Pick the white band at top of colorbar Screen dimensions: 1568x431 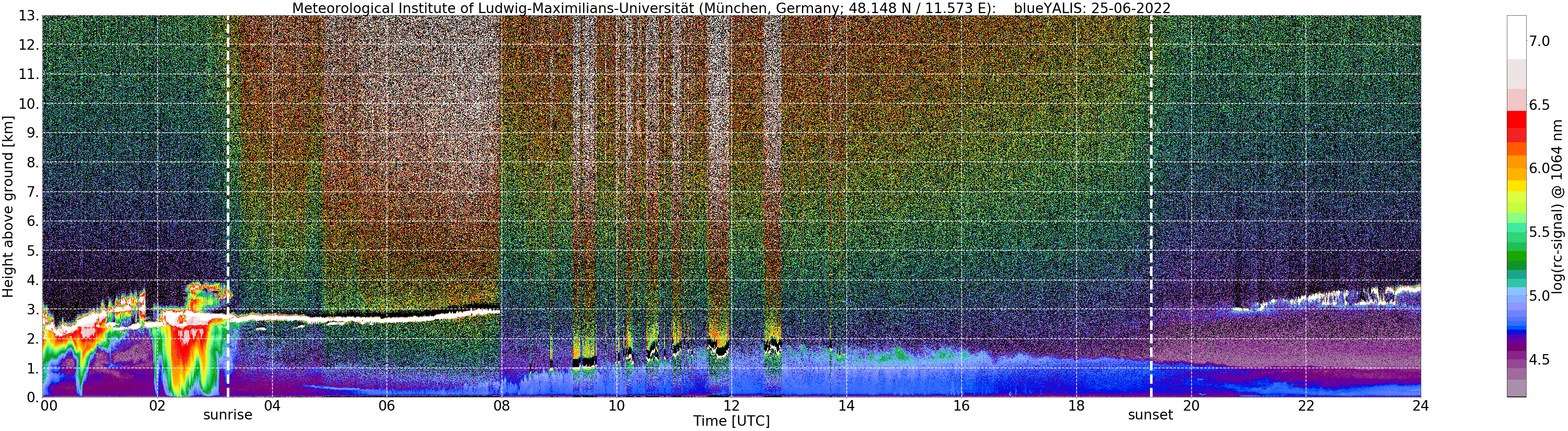coord(1516,37)
